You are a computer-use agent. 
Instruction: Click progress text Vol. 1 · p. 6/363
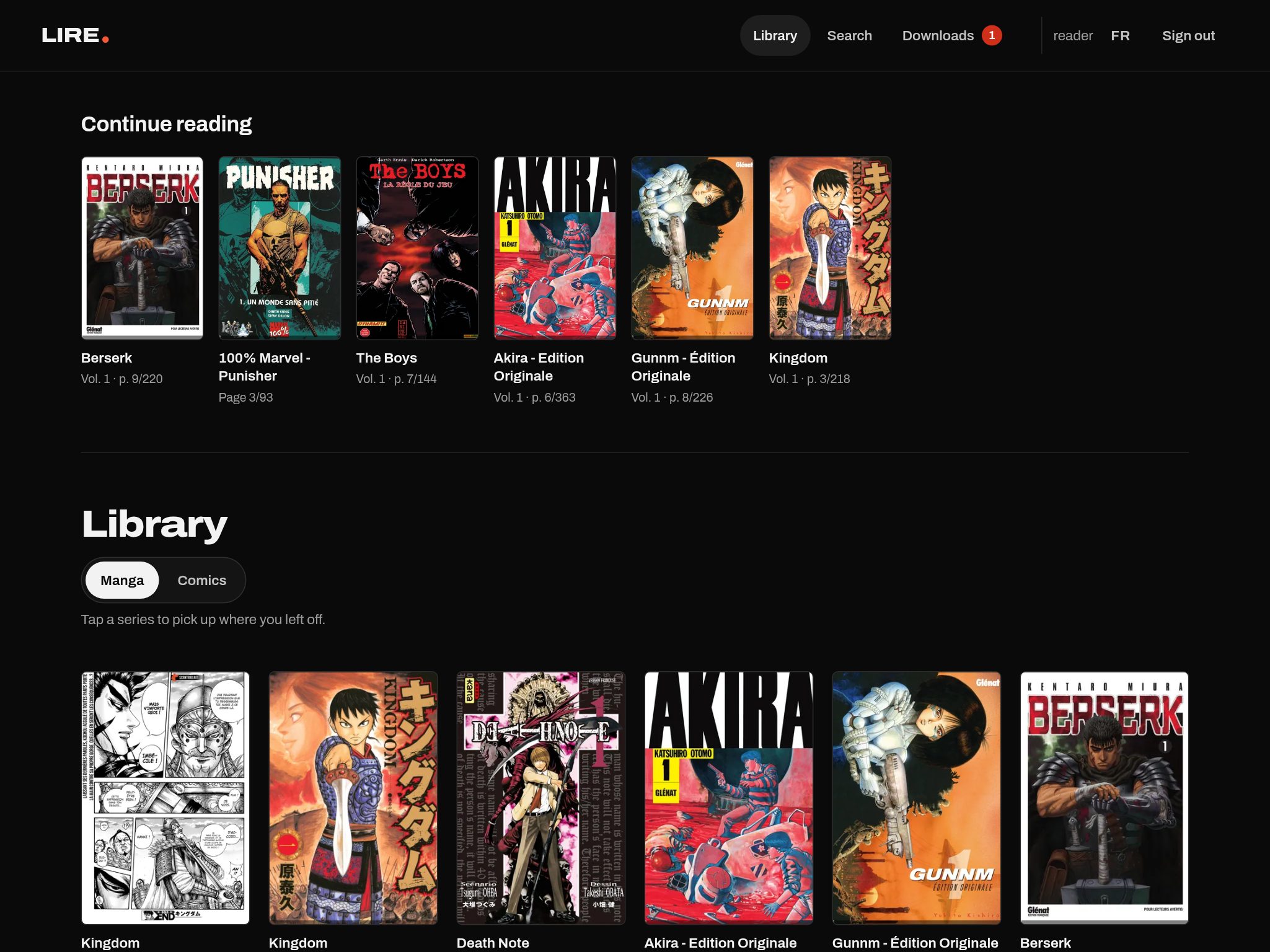click(535, 397)
